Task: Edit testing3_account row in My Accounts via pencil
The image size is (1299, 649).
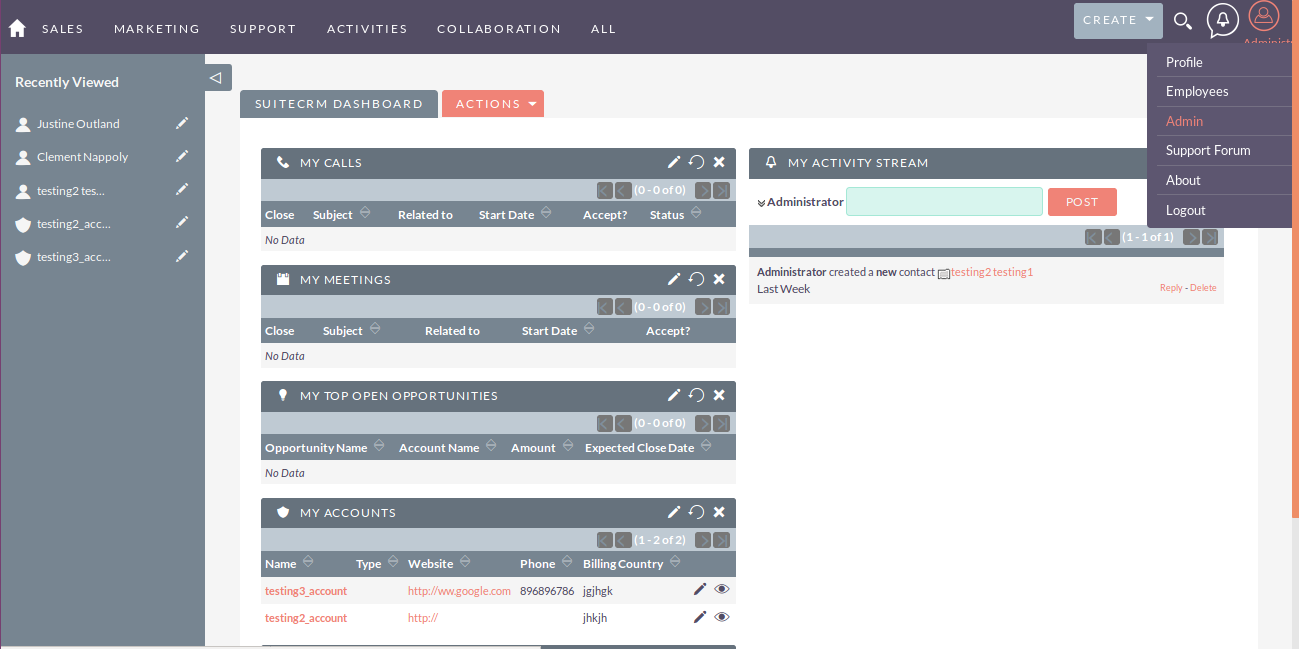Action: click(x=700, y=589)
